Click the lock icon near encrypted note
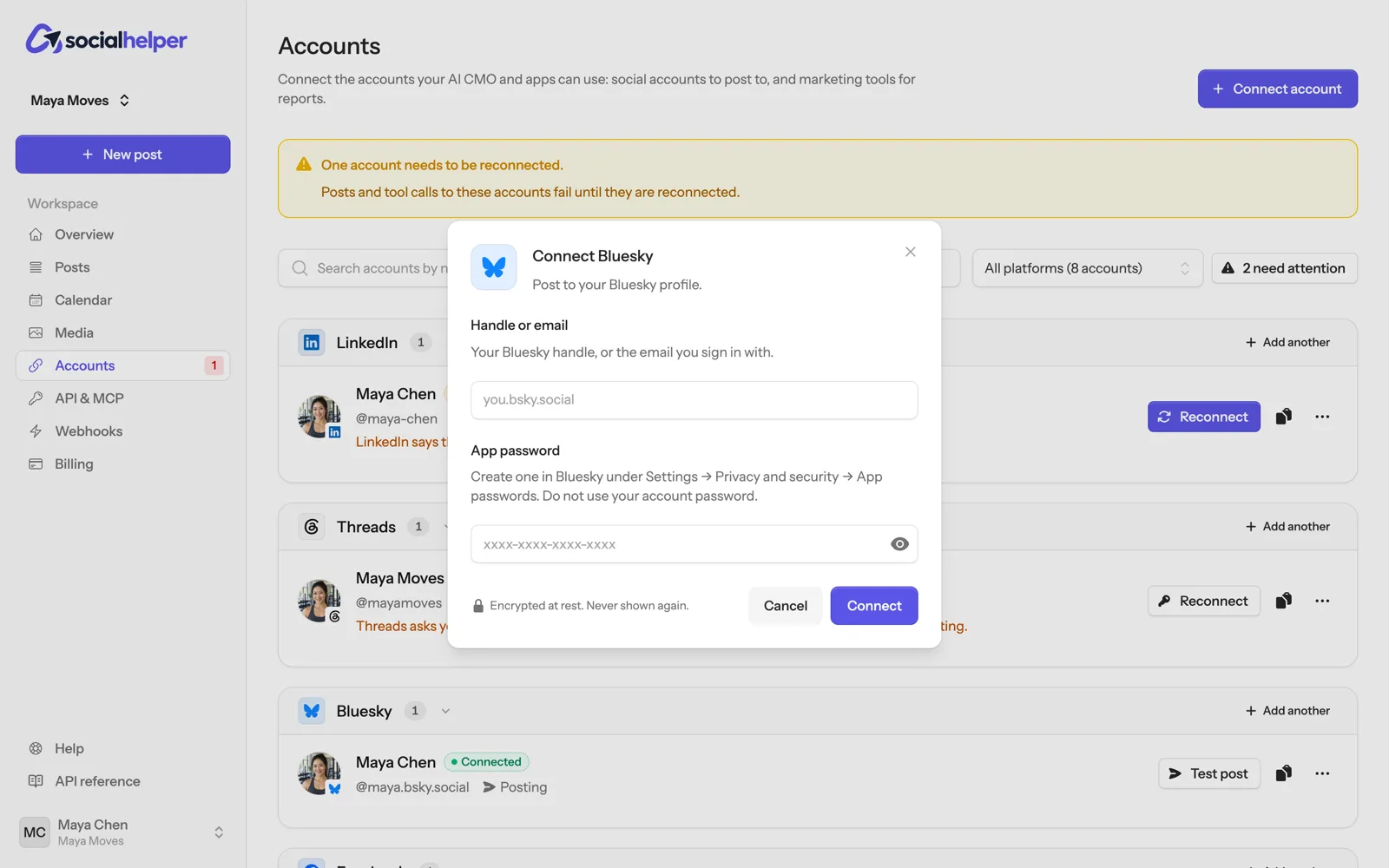The height and width of the screenshot is (868, 1389). tap(477, 606)
